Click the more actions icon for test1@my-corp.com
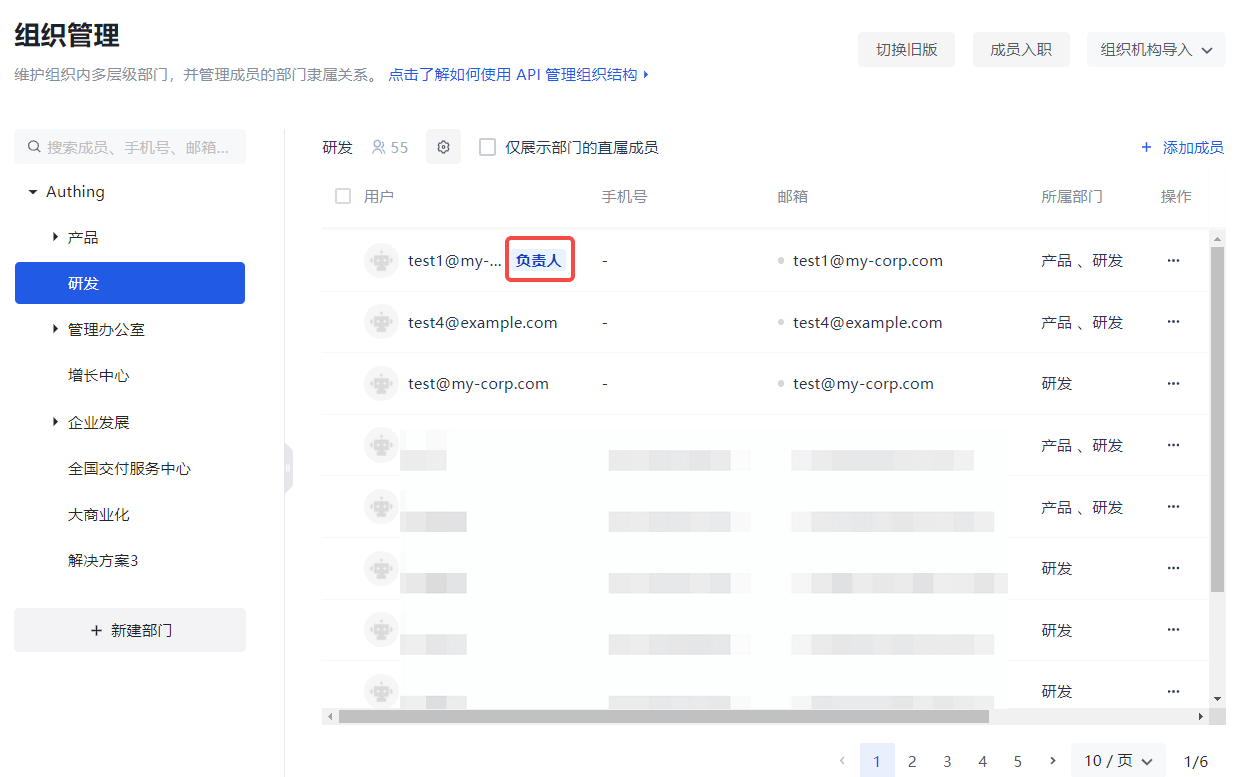1234x777 pixels. point(1173,260)
